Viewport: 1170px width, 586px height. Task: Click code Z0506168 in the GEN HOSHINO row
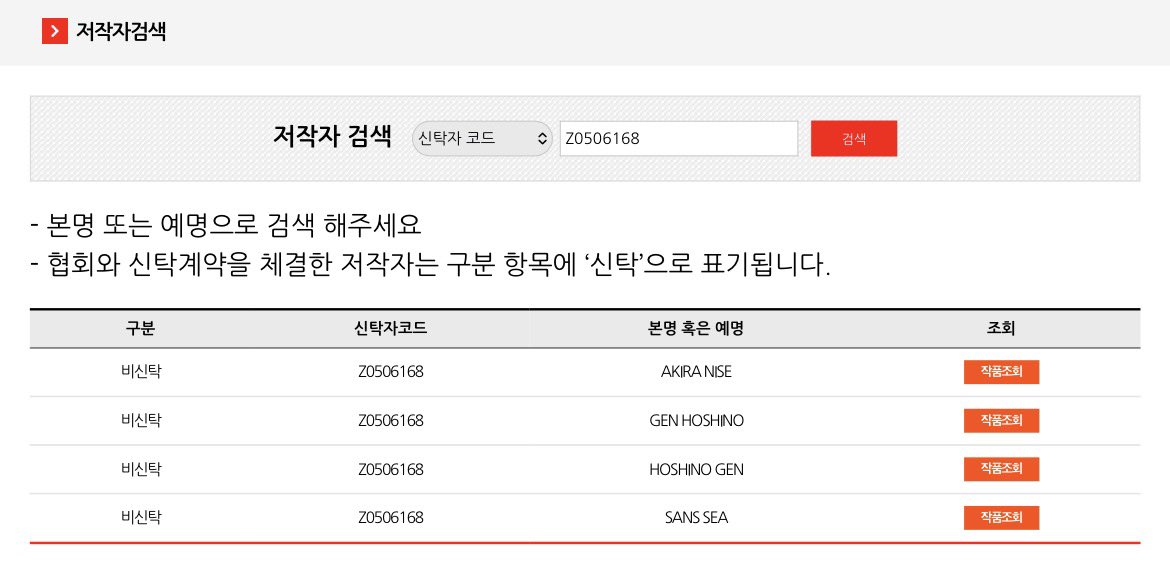coord(390,420)
